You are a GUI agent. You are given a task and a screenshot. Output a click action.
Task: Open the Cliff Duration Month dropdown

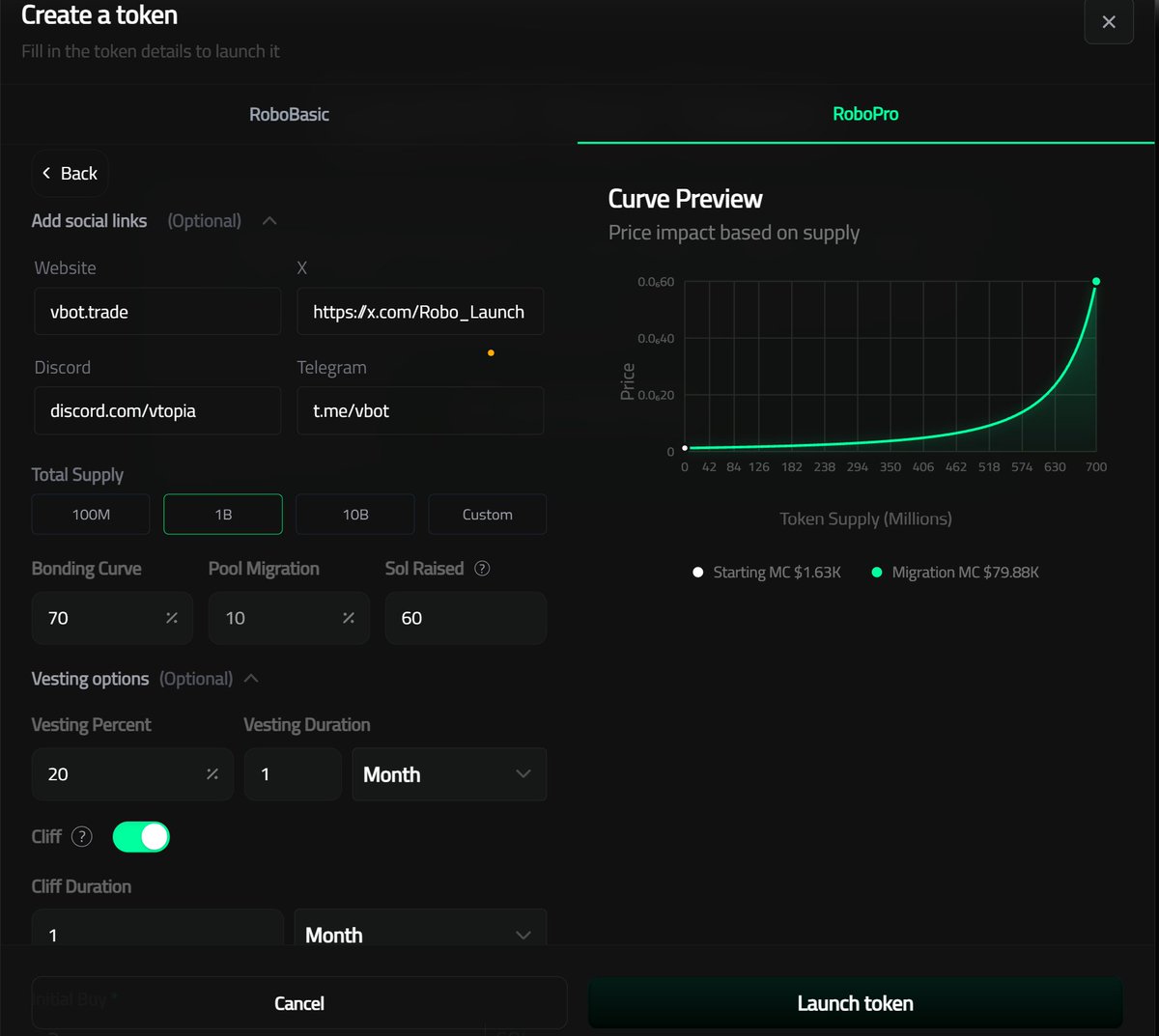pyautogui.click(x=420, y=934)
